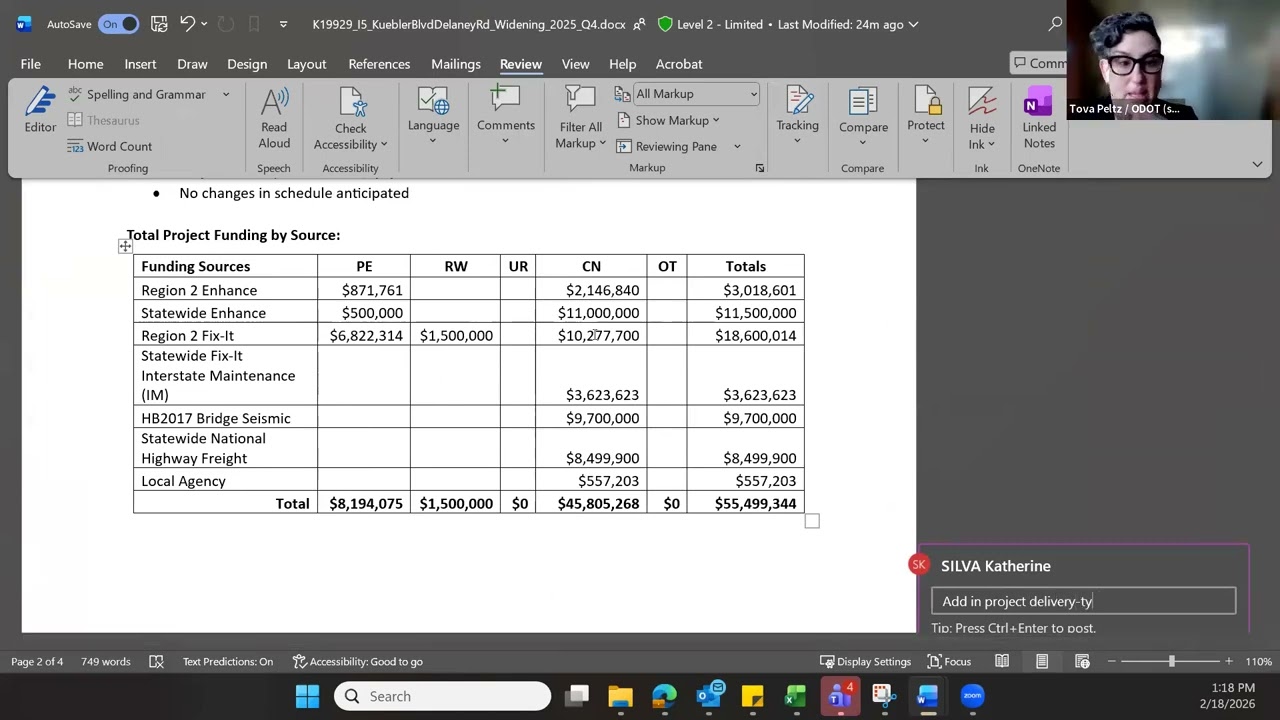
Task: Click the Windows taskbar Search box
Action: pos(442,696)
